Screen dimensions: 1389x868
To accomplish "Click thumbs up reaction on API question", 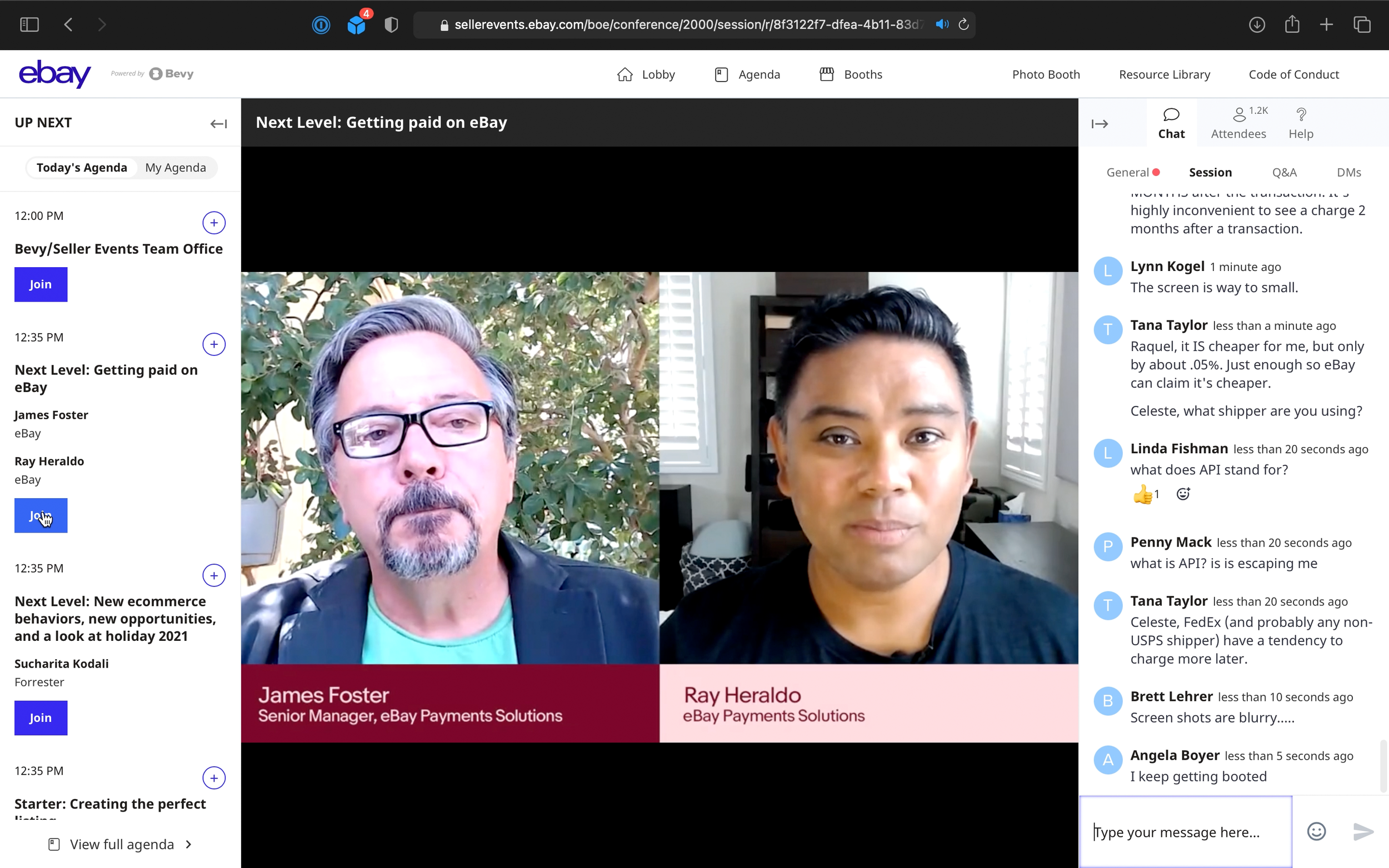I will (x=1143, y=494).
